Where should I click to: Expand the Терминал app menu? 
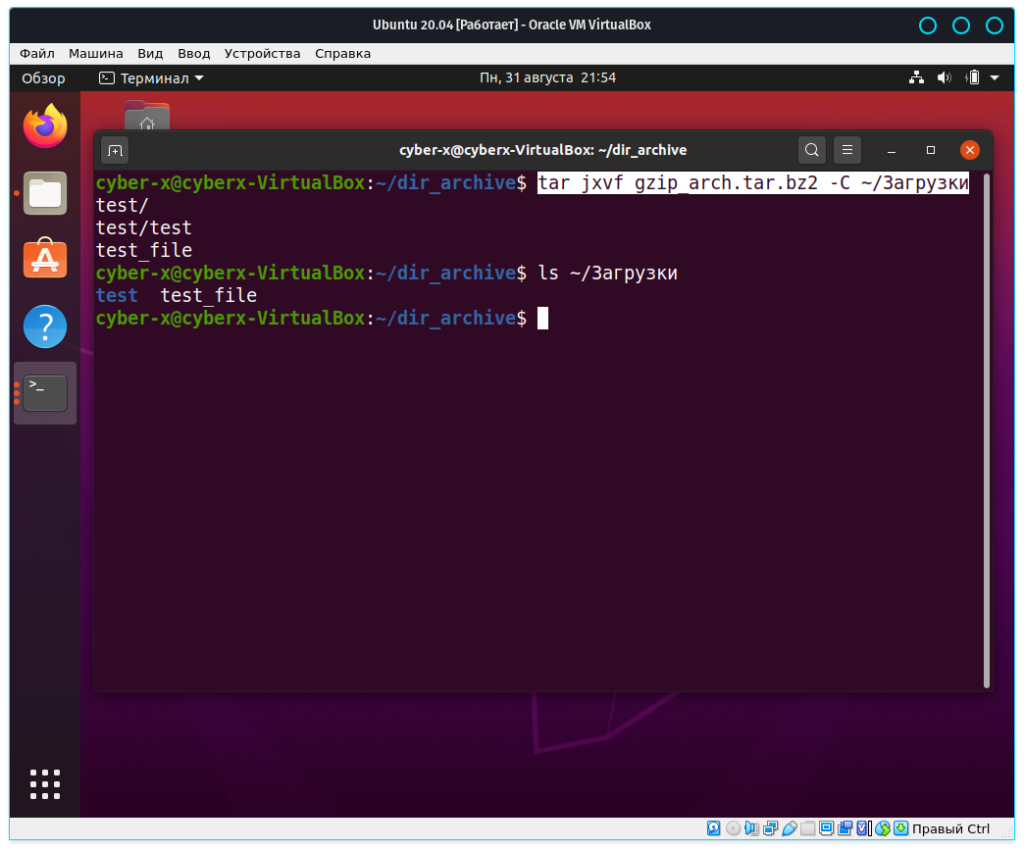point(151,78)
